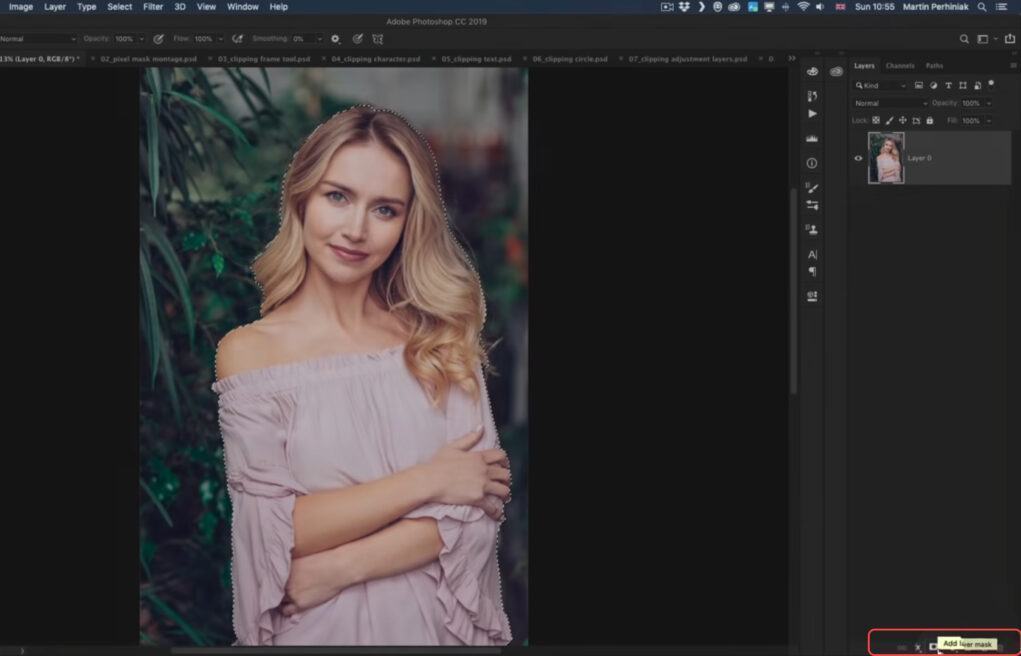Click the brush smoothing options gear
This screenshot has height=656, width=1021.
[x=335, y=39]
